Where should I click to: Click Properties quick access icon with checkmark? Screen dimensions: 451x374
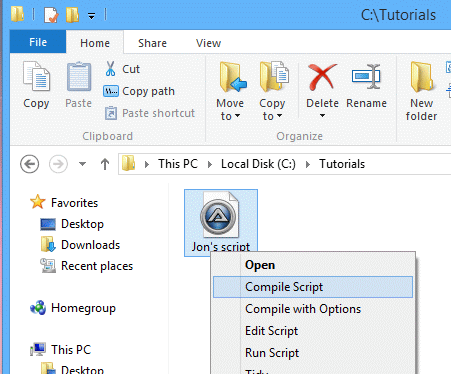tap(51, 15)
